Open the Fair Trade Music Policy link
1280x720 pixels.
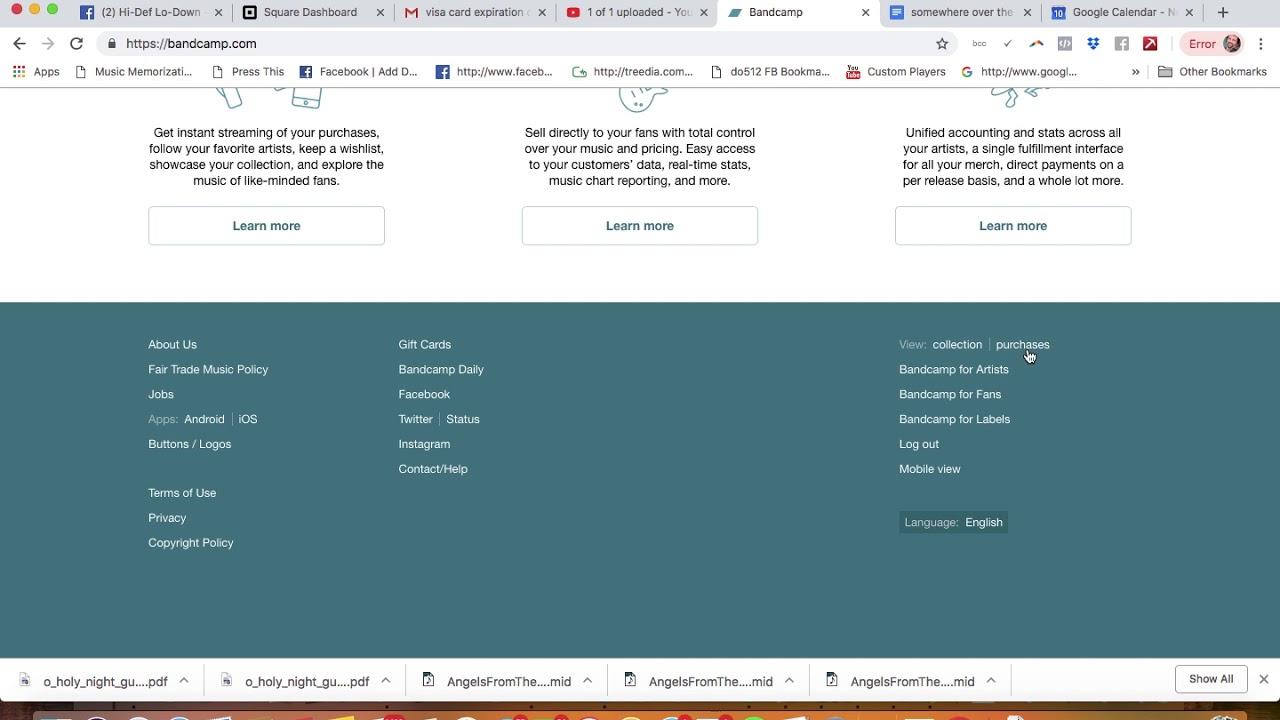(208, 369)
